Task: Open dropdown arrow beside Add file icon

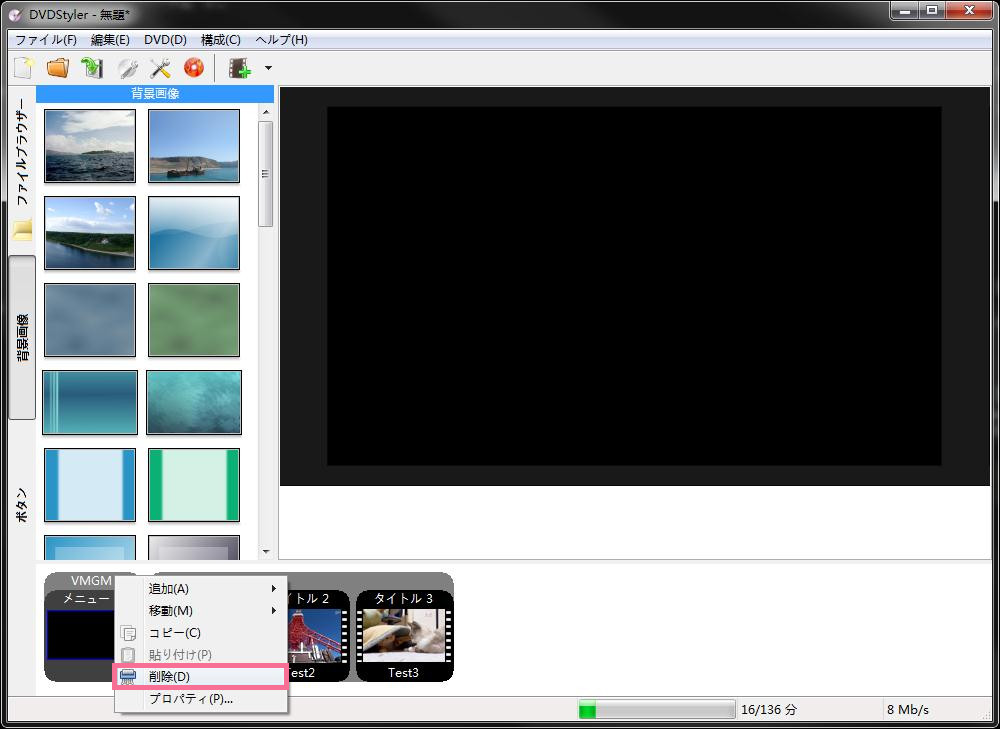Action: [268, 69]
